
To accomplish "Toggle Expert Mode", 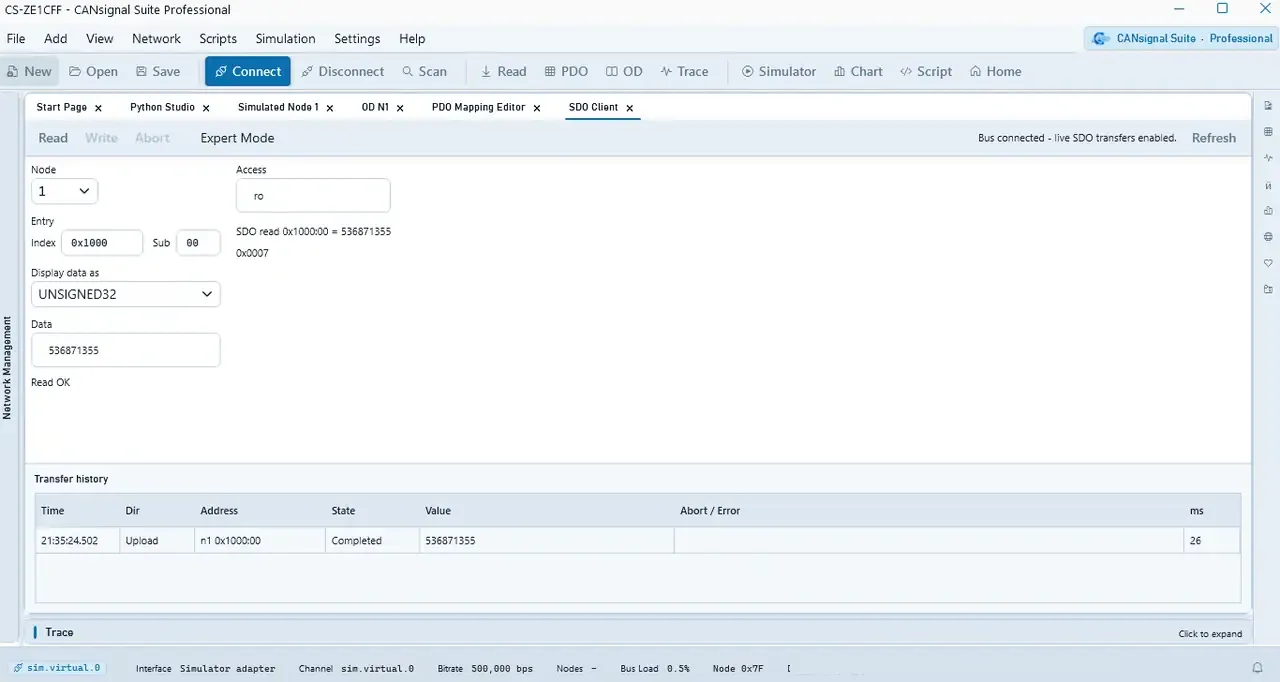I will click(x=237, y=138).
